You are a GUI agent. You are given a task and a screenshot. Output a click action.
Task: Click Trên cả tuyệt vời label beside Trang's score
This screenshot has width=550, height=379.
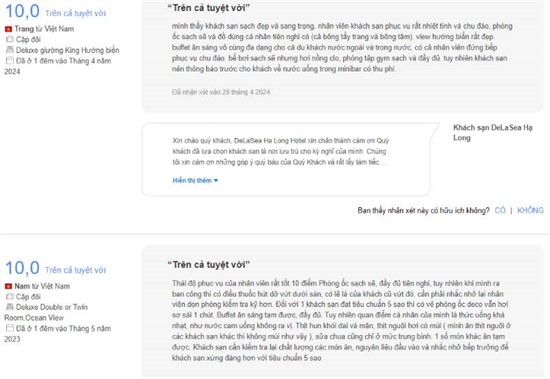[x=75, y=13]
